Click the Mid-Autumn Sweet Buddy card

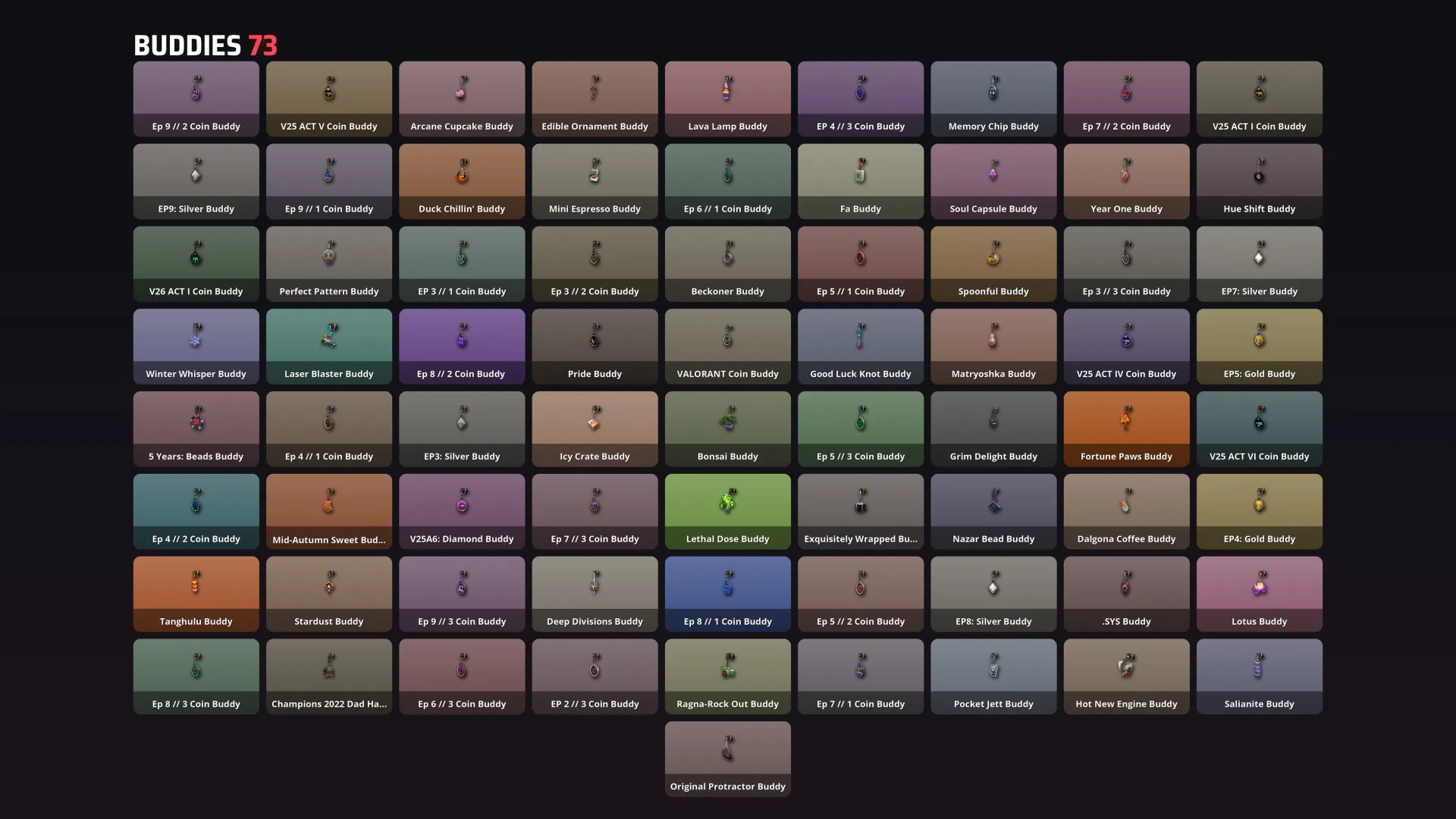pyautogui.click(x=329, y=512)
